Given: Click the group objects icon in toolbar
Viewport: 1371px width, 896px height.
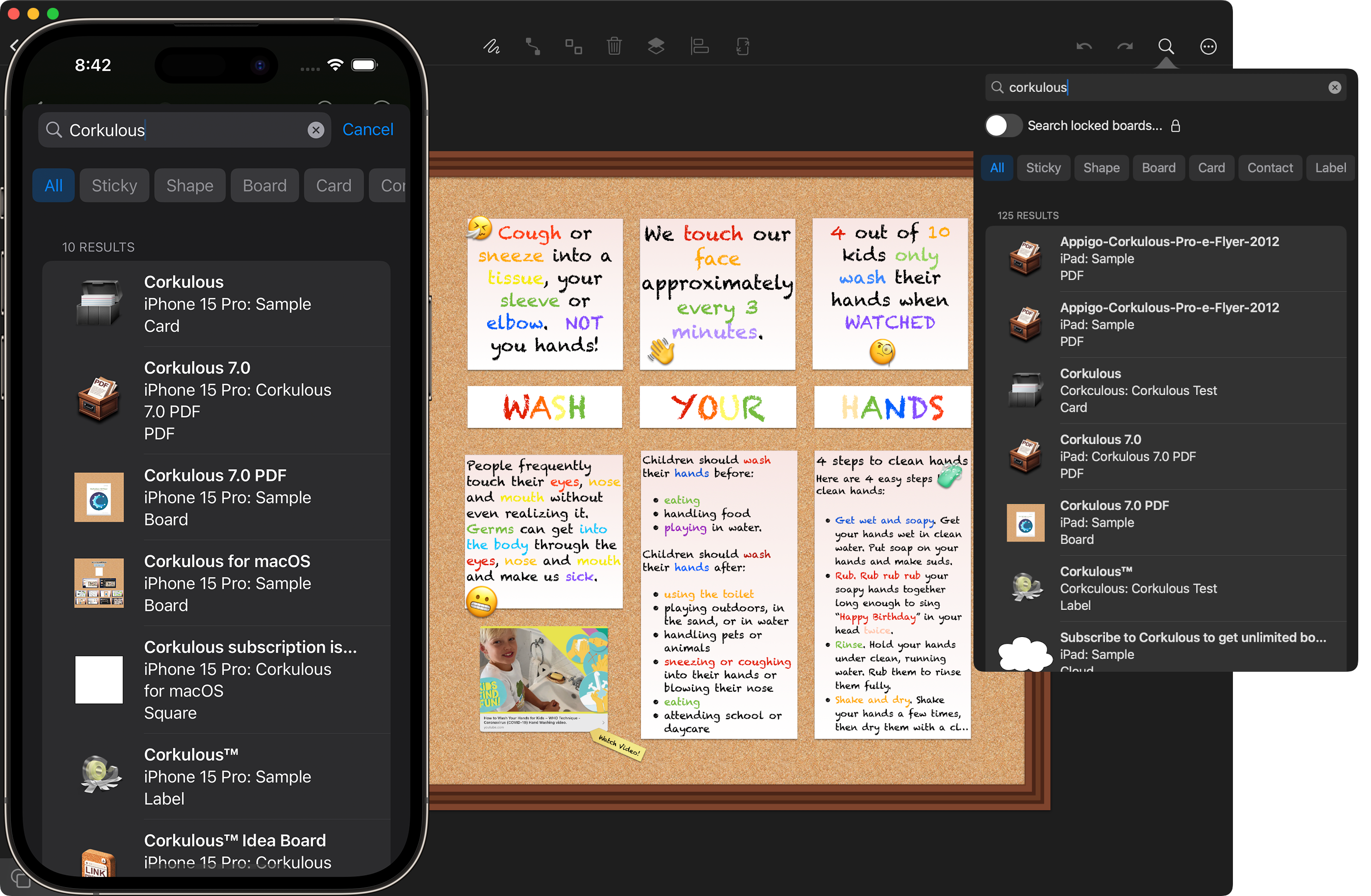Looking at the screenshot, I should point(573,46).
